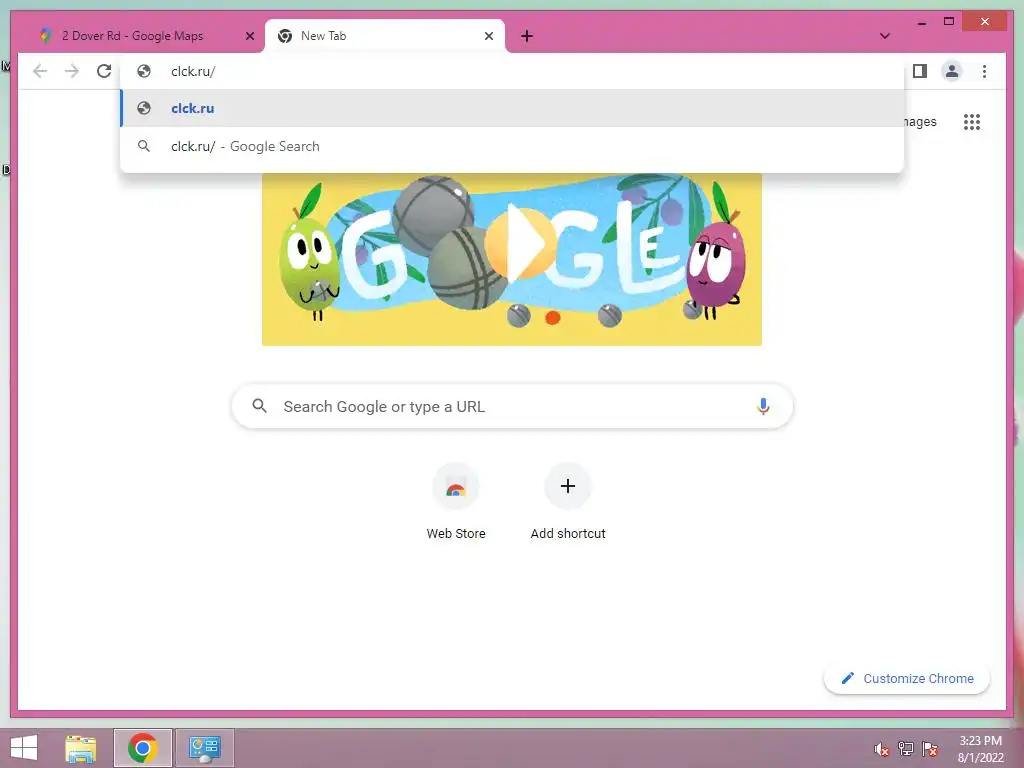Close the New Tab tab
This screenshot has height=768, width=1024.
[x=488, y=36]
